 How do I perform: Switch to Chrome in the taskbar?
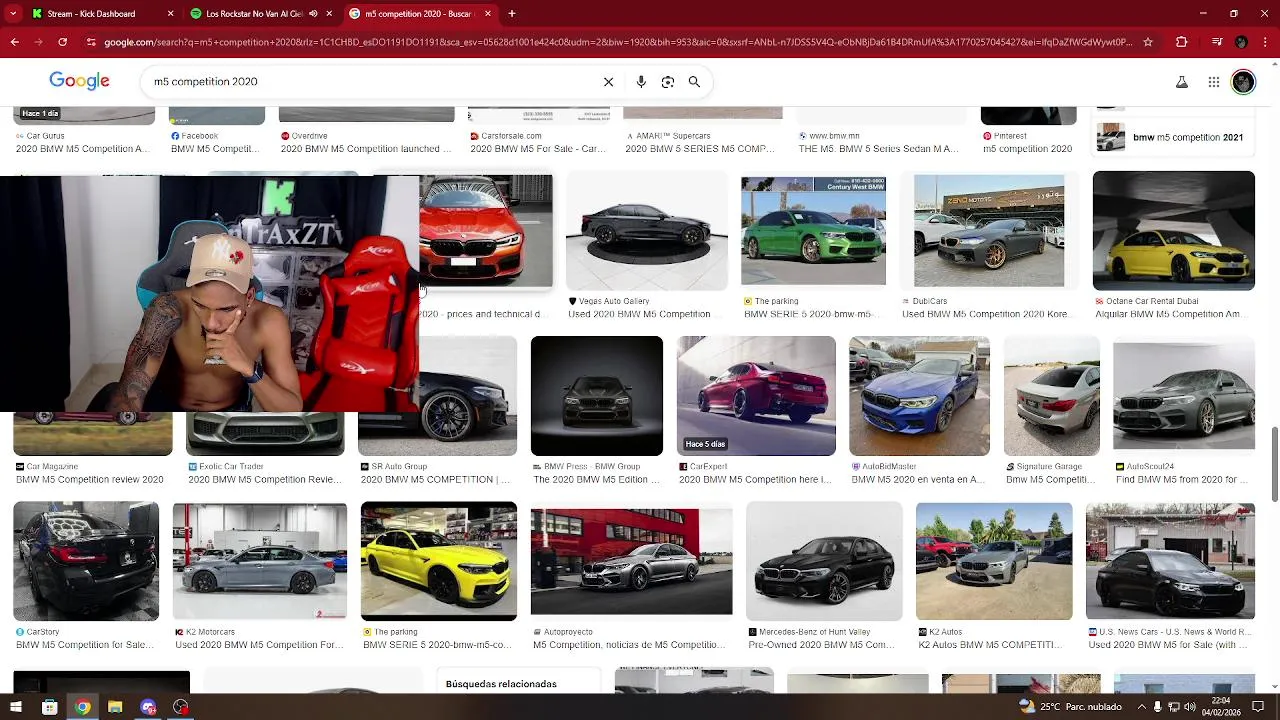click(82, 707)
